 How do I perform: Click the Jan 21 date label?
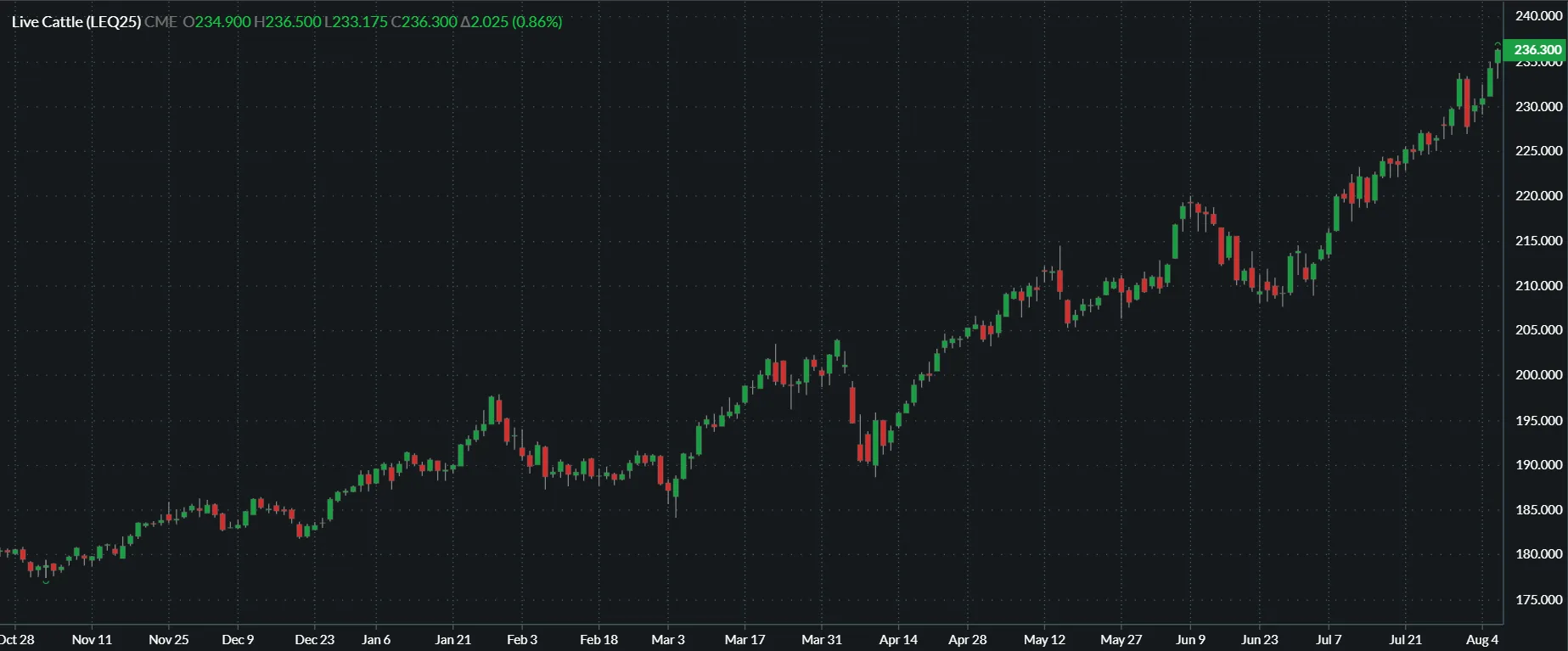click(x=452, y=639)
